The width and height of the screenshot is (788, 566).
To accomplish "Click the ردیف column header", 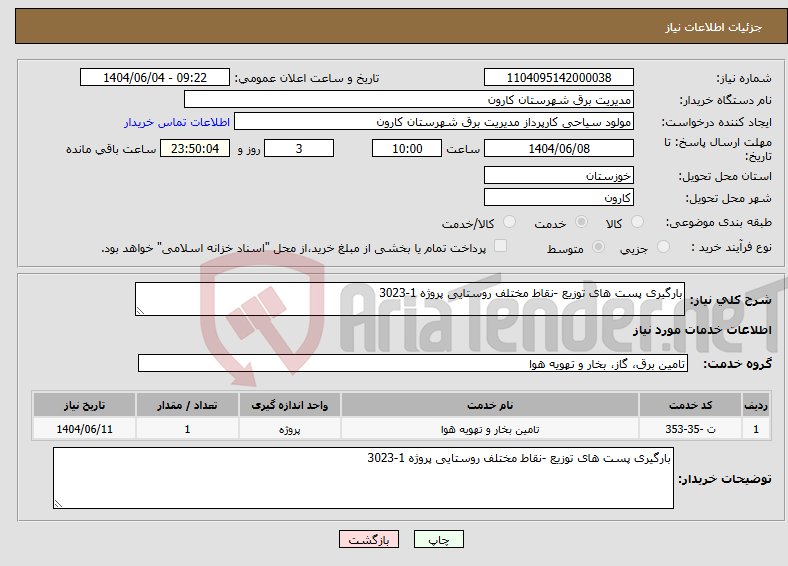I will 756,405.
